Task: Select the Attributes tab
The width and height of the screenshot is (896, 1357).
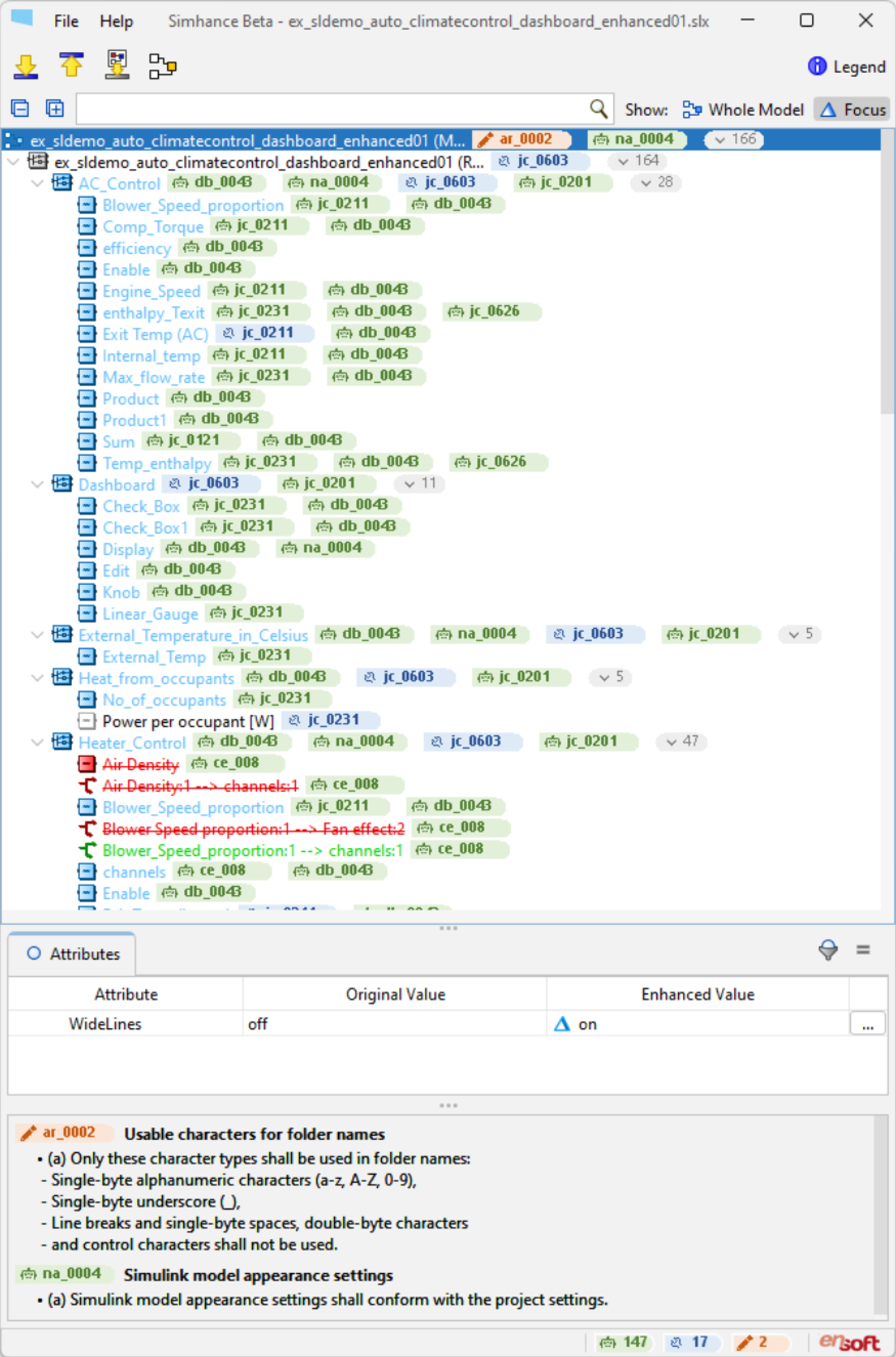Action: tap(72, 953)
